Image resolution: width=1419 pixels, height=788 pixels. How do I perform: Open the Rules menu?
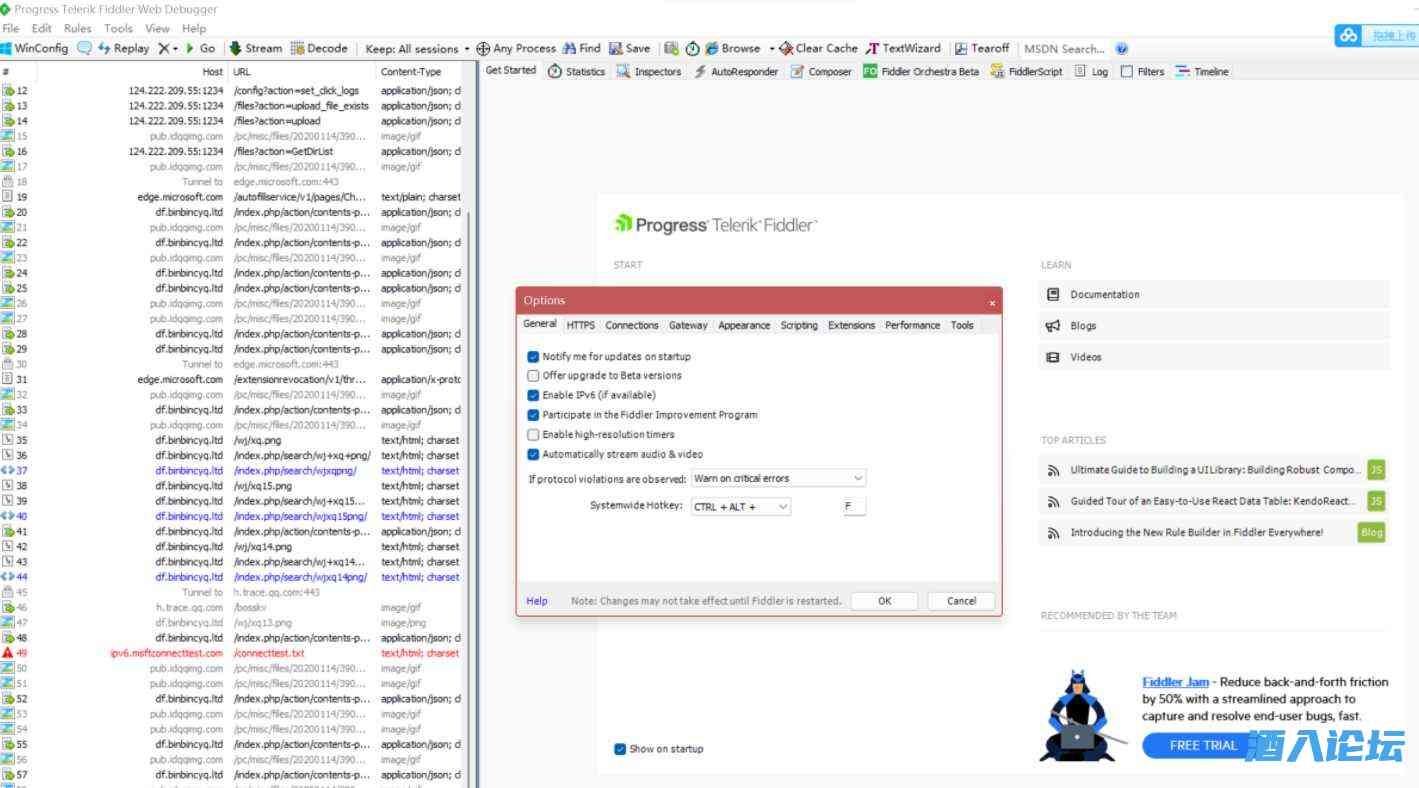[77, 29]
